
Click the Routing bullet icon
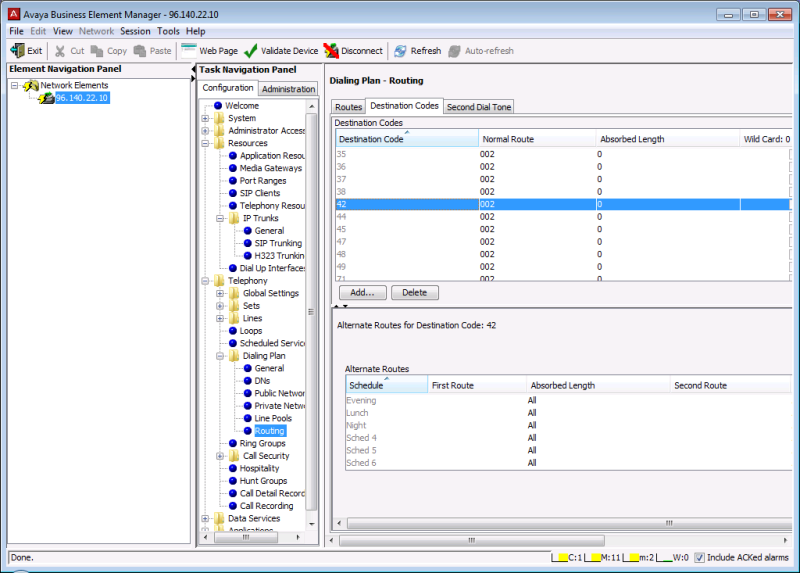coord(247,431)
